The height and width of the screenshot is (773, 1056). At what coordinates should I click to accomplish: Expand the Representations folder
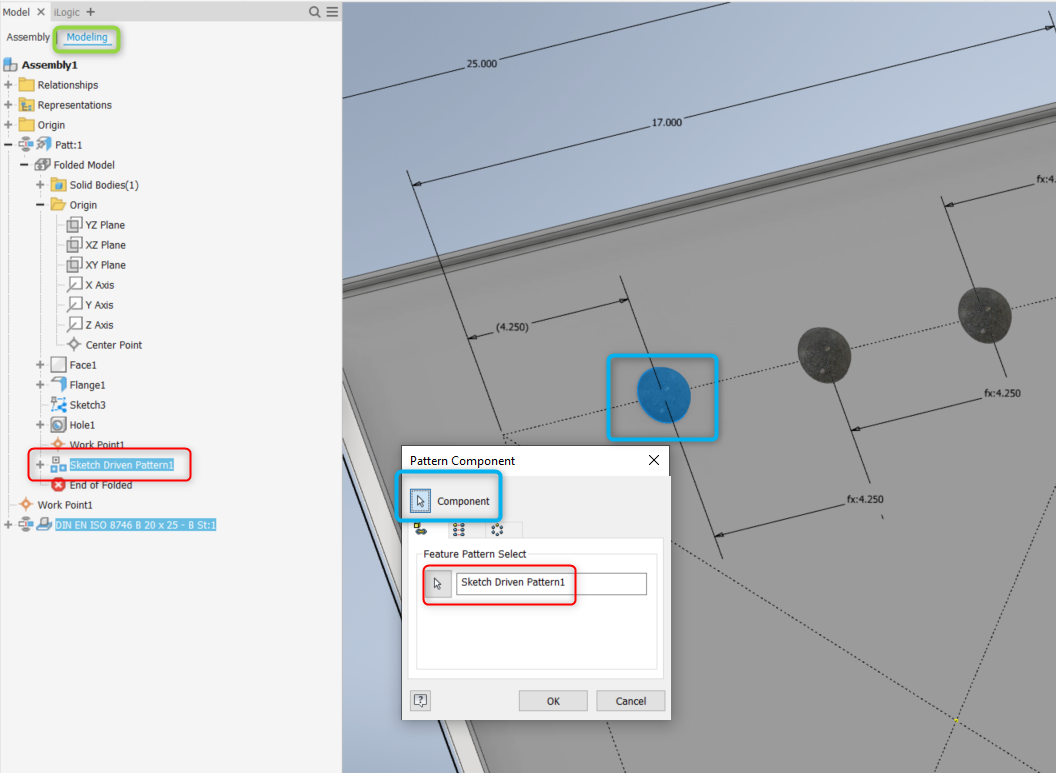point(8,105)
